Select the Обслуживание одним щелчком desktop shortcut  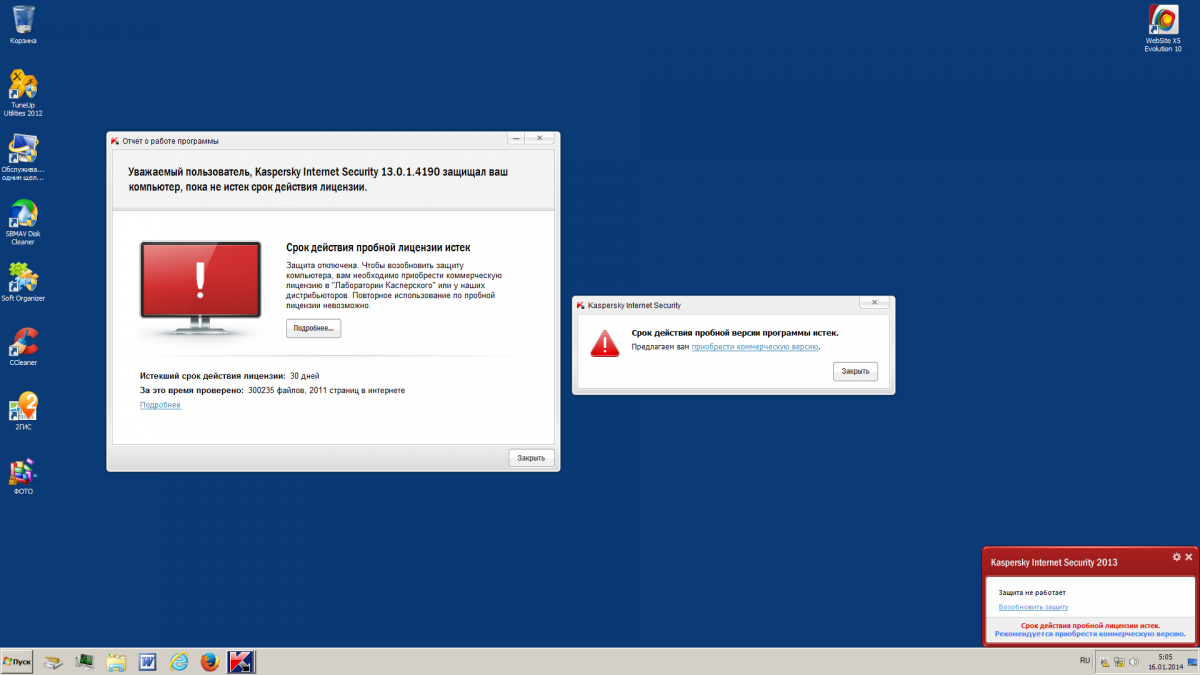click(x=23, y=157)
